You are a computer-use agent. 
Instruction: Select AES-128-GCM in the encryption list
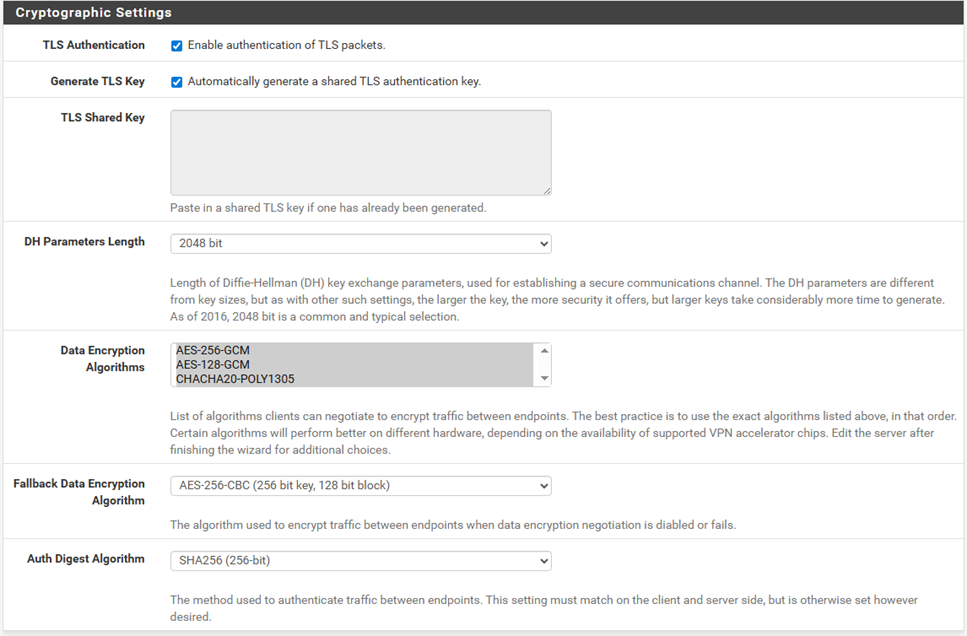tap(212, 365)
